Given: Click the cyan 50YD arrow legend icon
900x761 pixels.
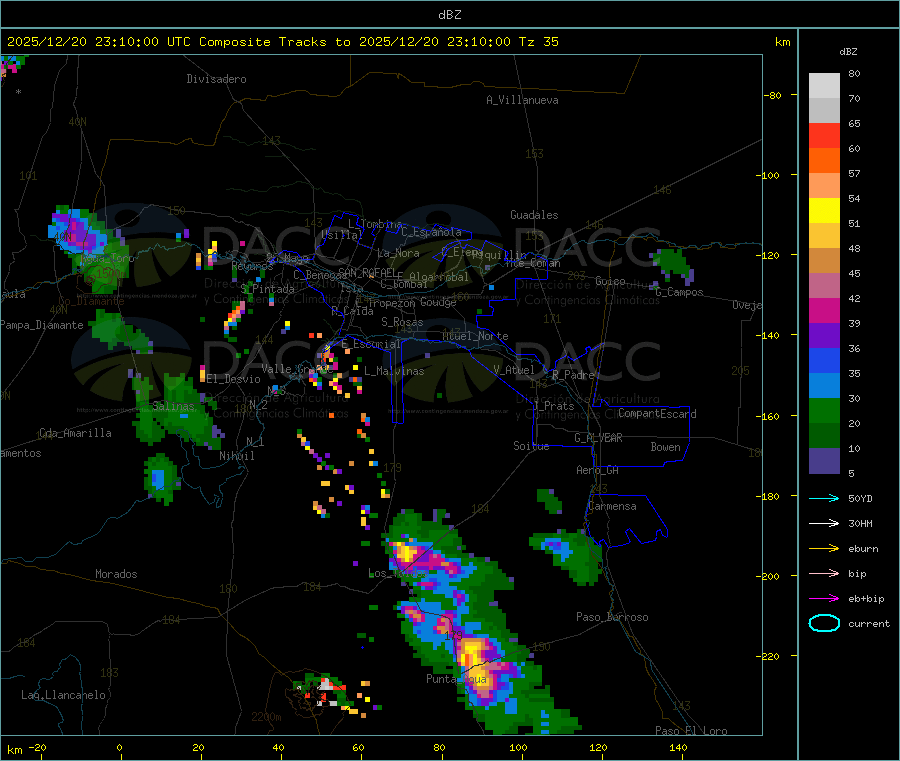Looking at the screenshot, I should [824, 498].
